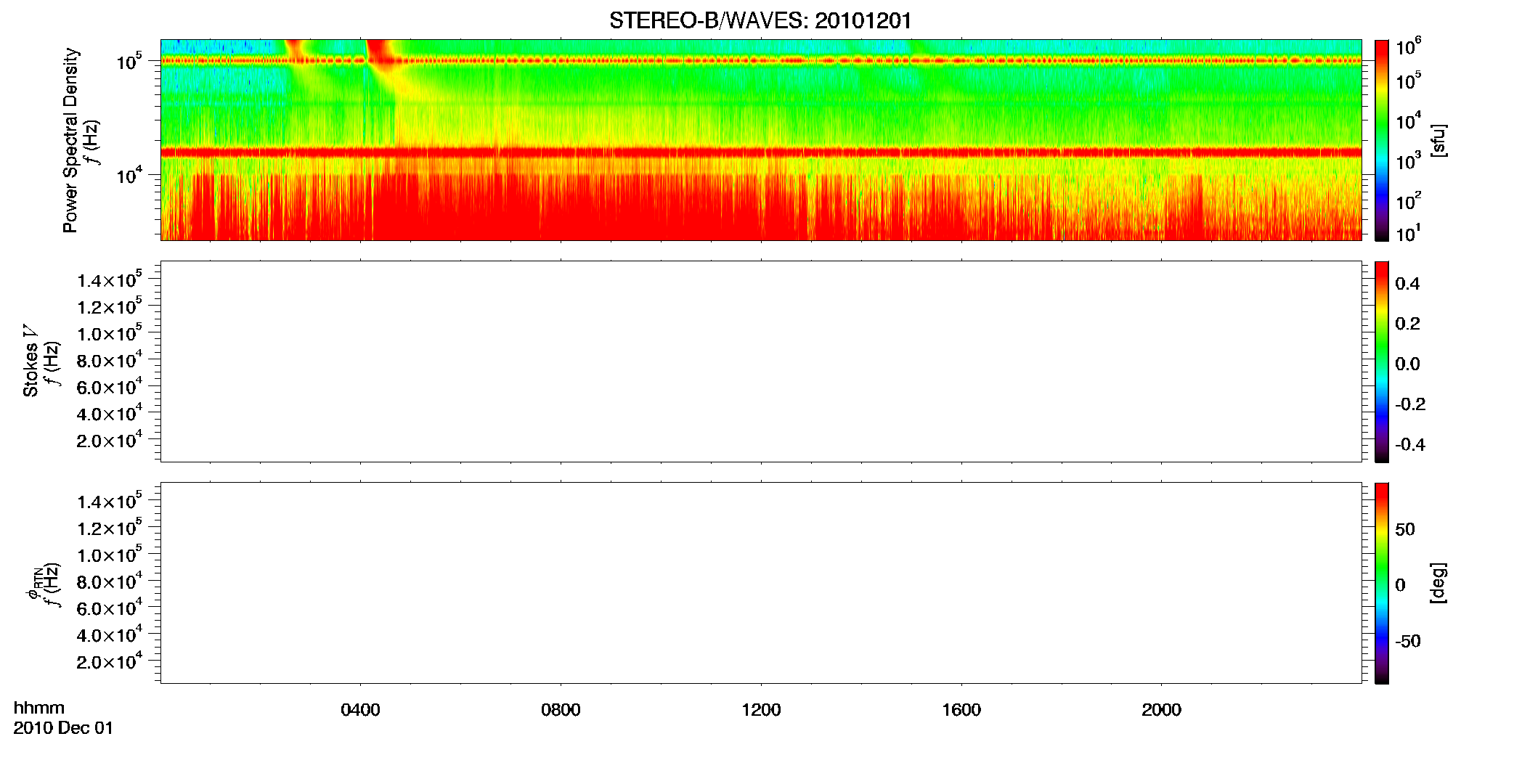The width and height of the screenshot is (1522, 784).
Task: Click the Stokes V axis label
Action: (x=31, y=361)
